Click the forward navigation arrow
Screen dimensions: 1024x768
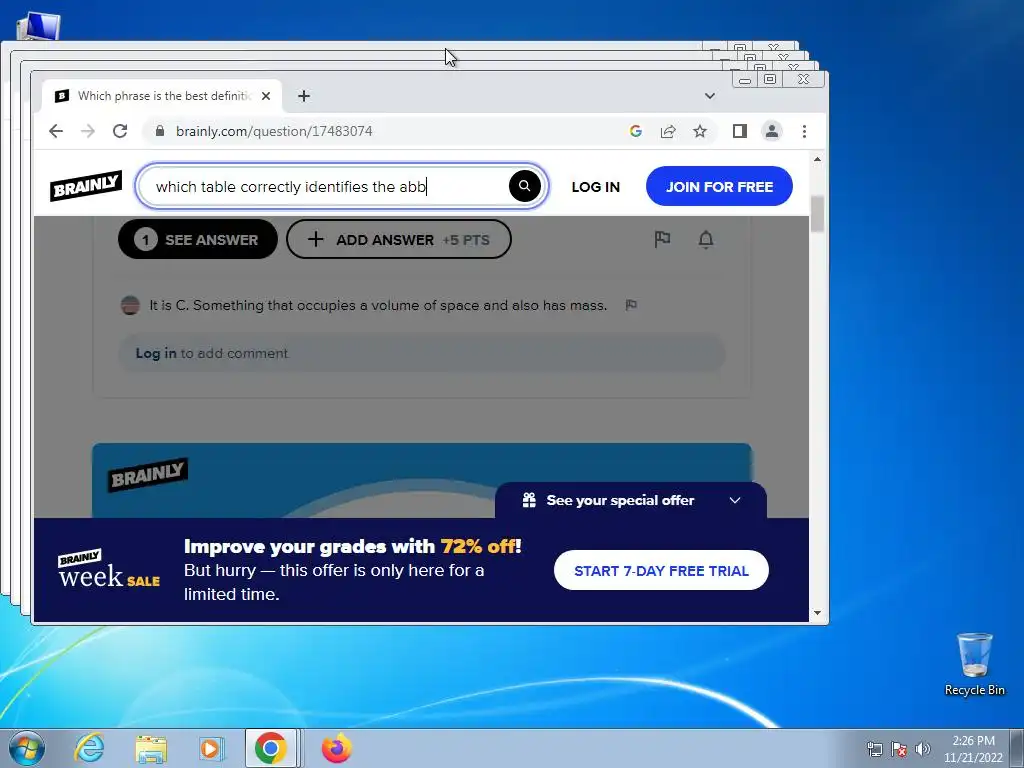pyautogui.click(x=88, y=131)
